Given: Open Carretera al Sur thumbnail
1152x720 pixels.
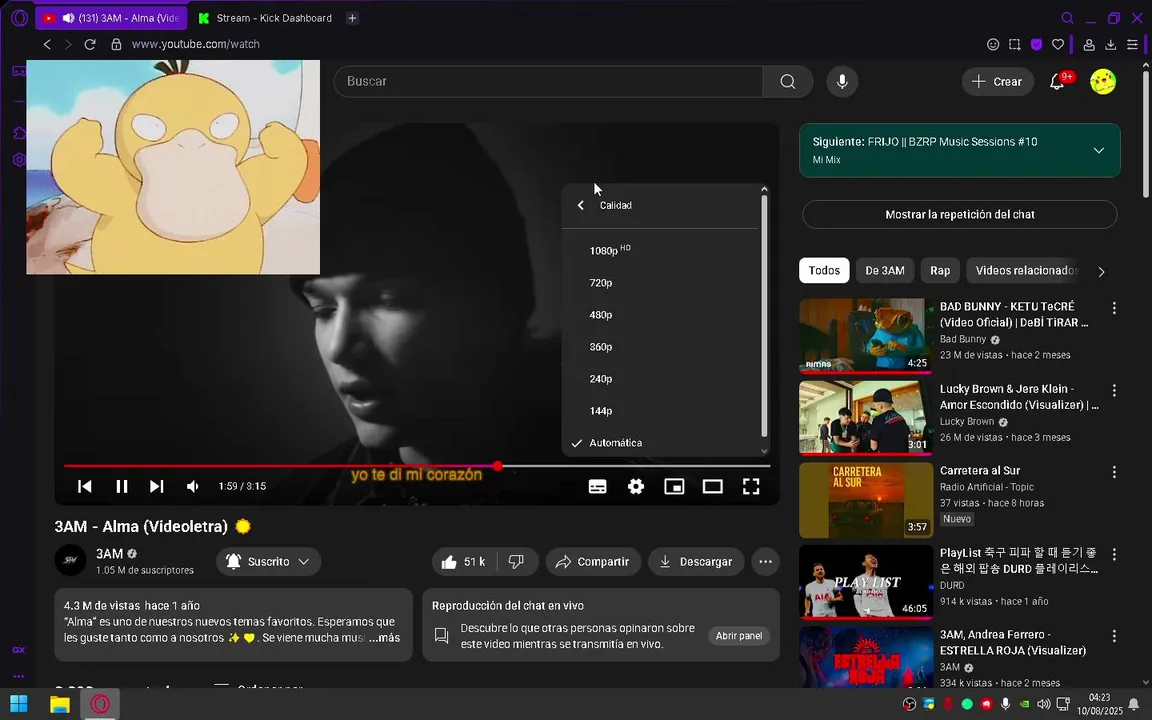Looking at the screenshot, I should click(865, 500).
